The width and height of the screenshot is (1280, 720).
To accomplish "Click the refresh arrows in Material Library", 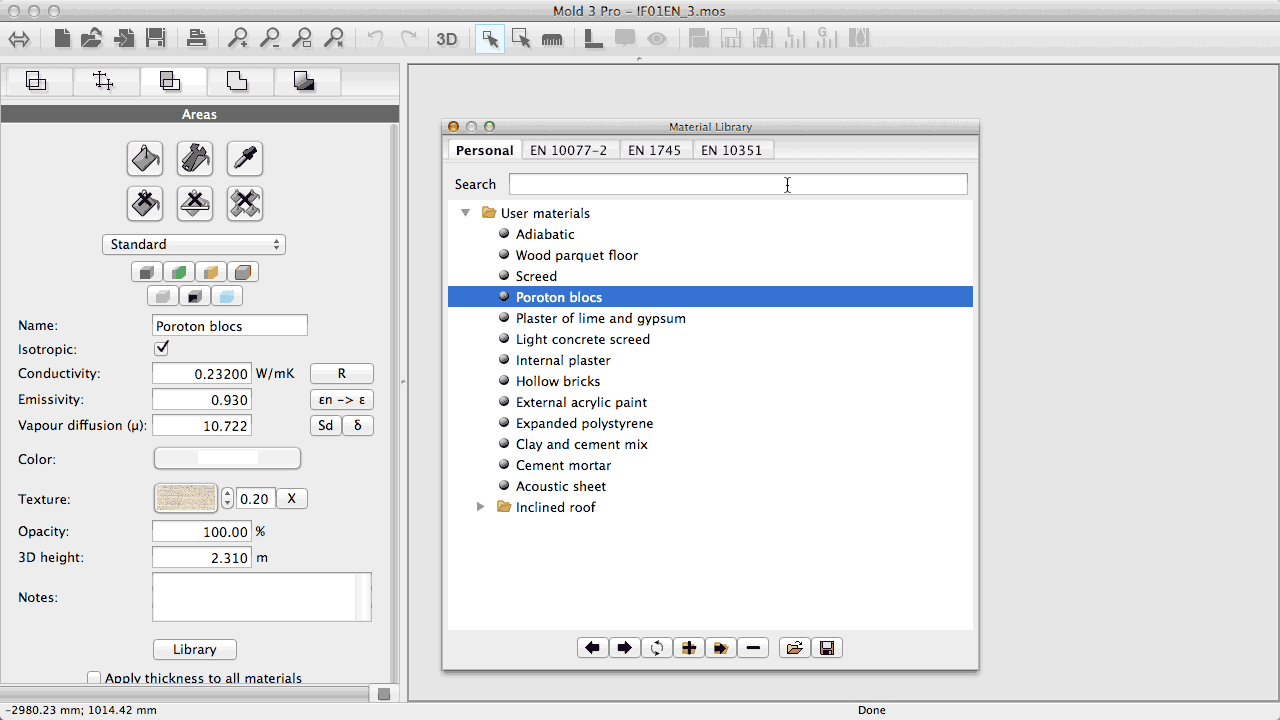I will point(657,648).
